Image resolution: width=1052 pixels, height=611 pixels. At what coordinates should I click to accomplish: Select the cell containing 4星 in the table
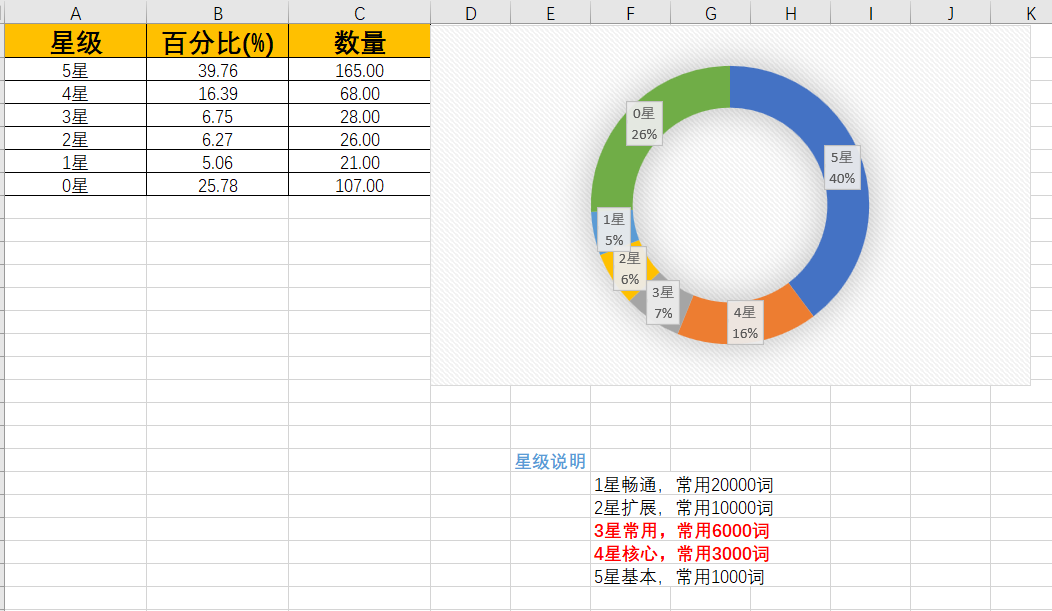pos(75,93)
